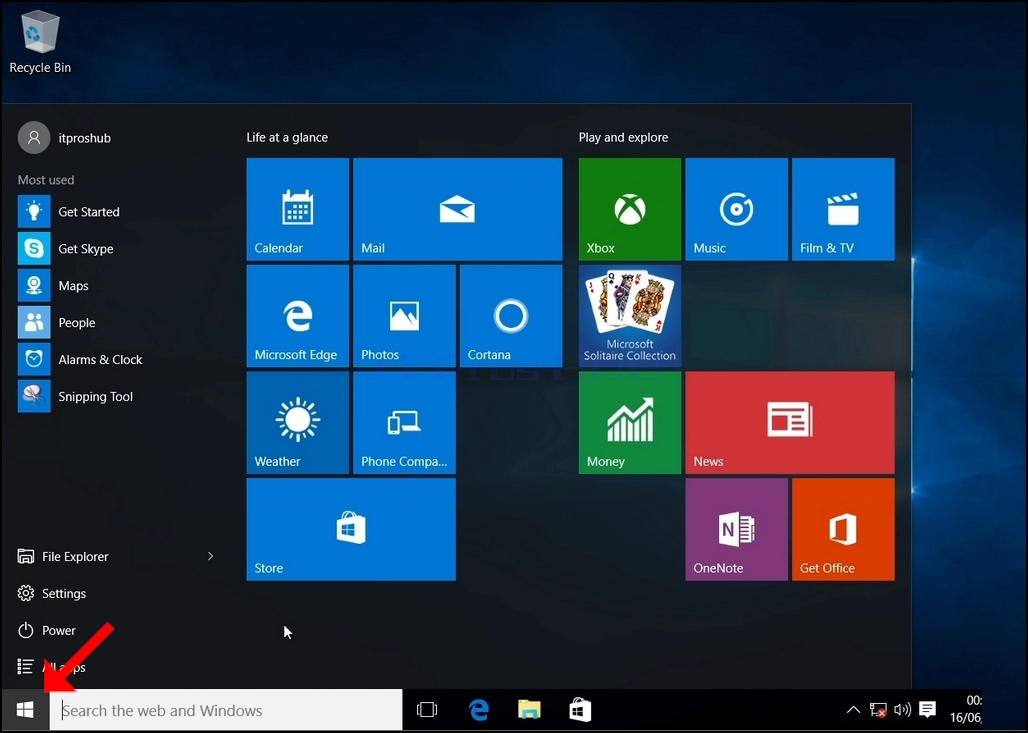Open People from Most used list

coord(116,323)
